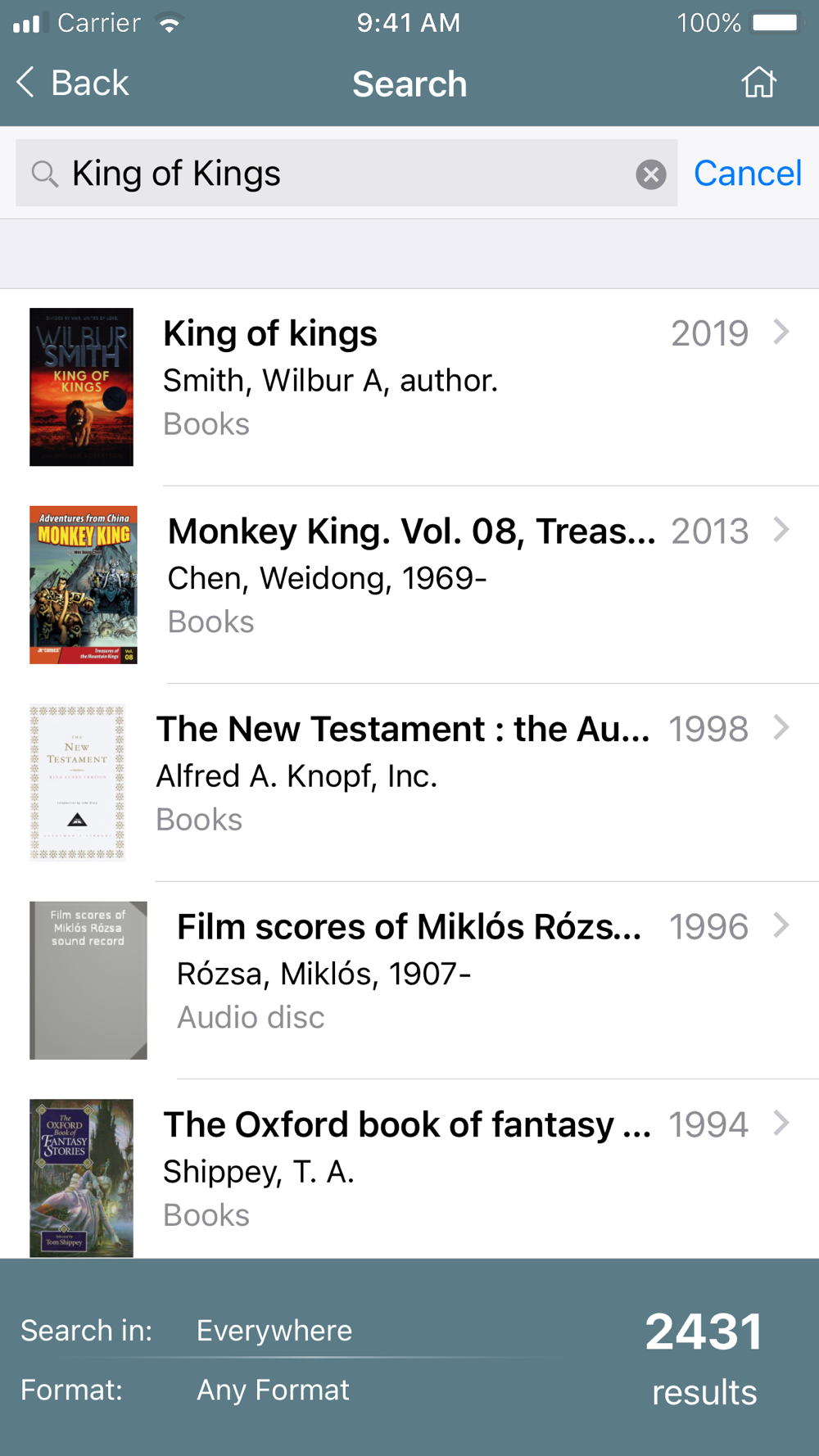Select The Oxford book of fantasy title

click(x=406, y=1125)
